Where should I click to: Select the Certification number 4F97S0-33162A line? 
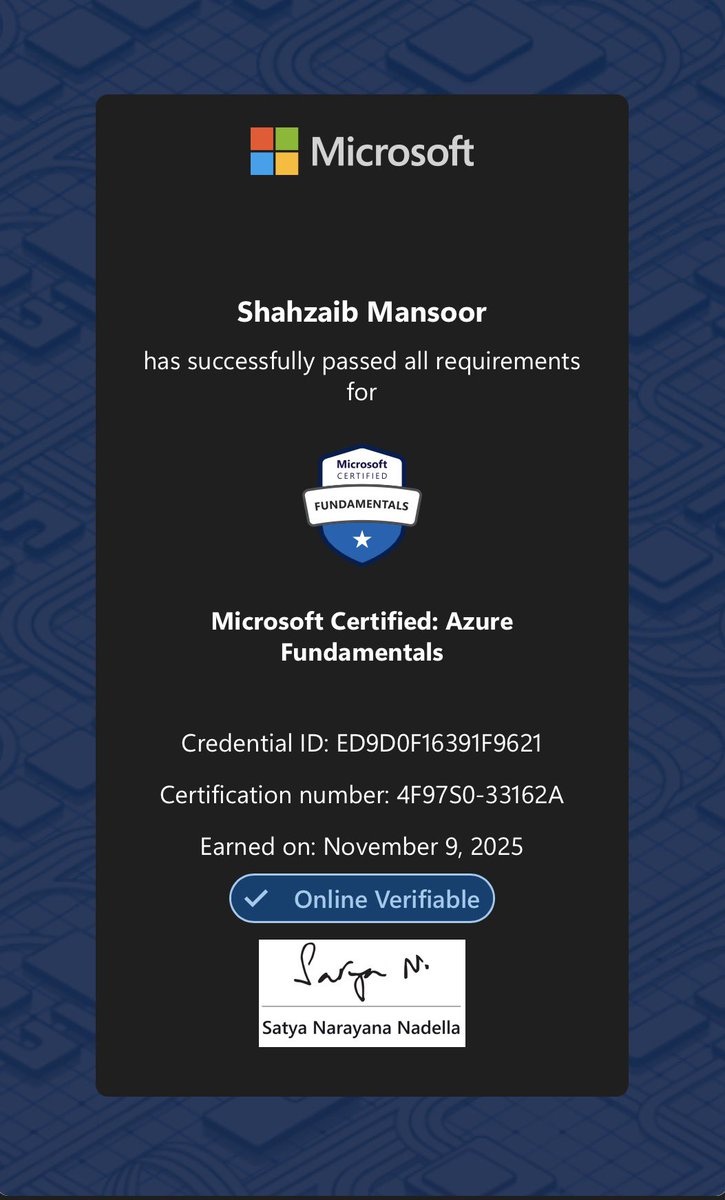(362, 795)
